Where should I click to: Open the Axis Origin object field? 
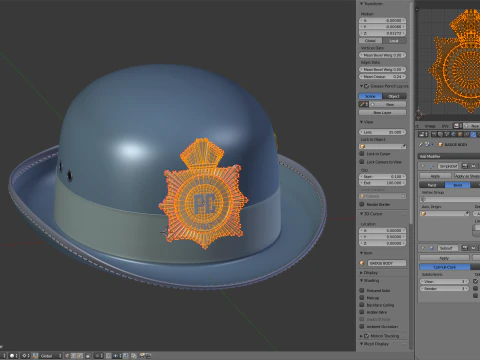pyautogui.click(x=445, y=214)
